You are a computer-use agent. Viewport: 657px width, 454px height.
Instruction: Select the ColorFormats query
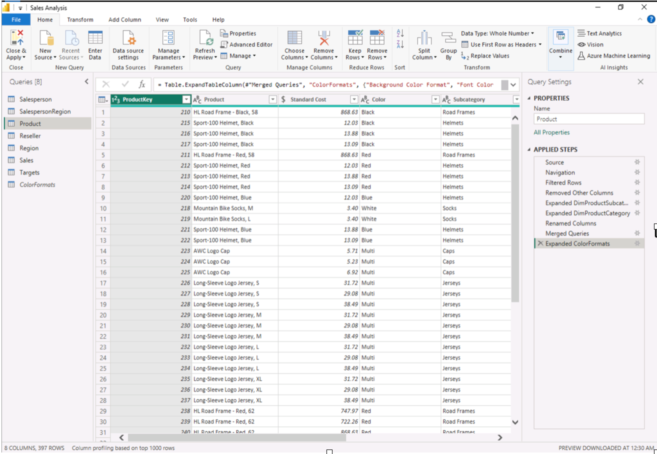(x=47, y=185)
